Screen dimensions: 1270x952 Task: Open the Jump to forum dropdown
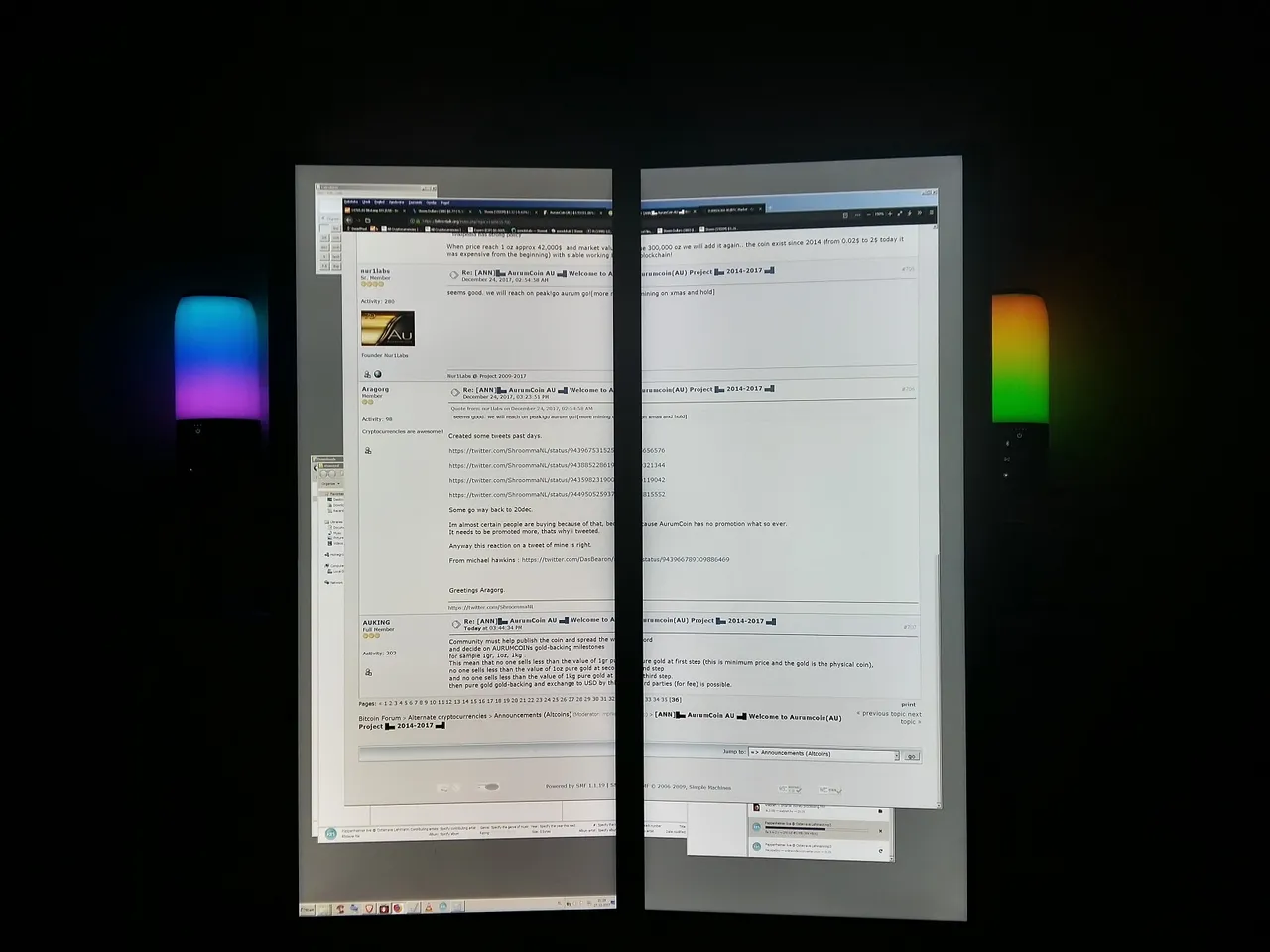[823, 754]
